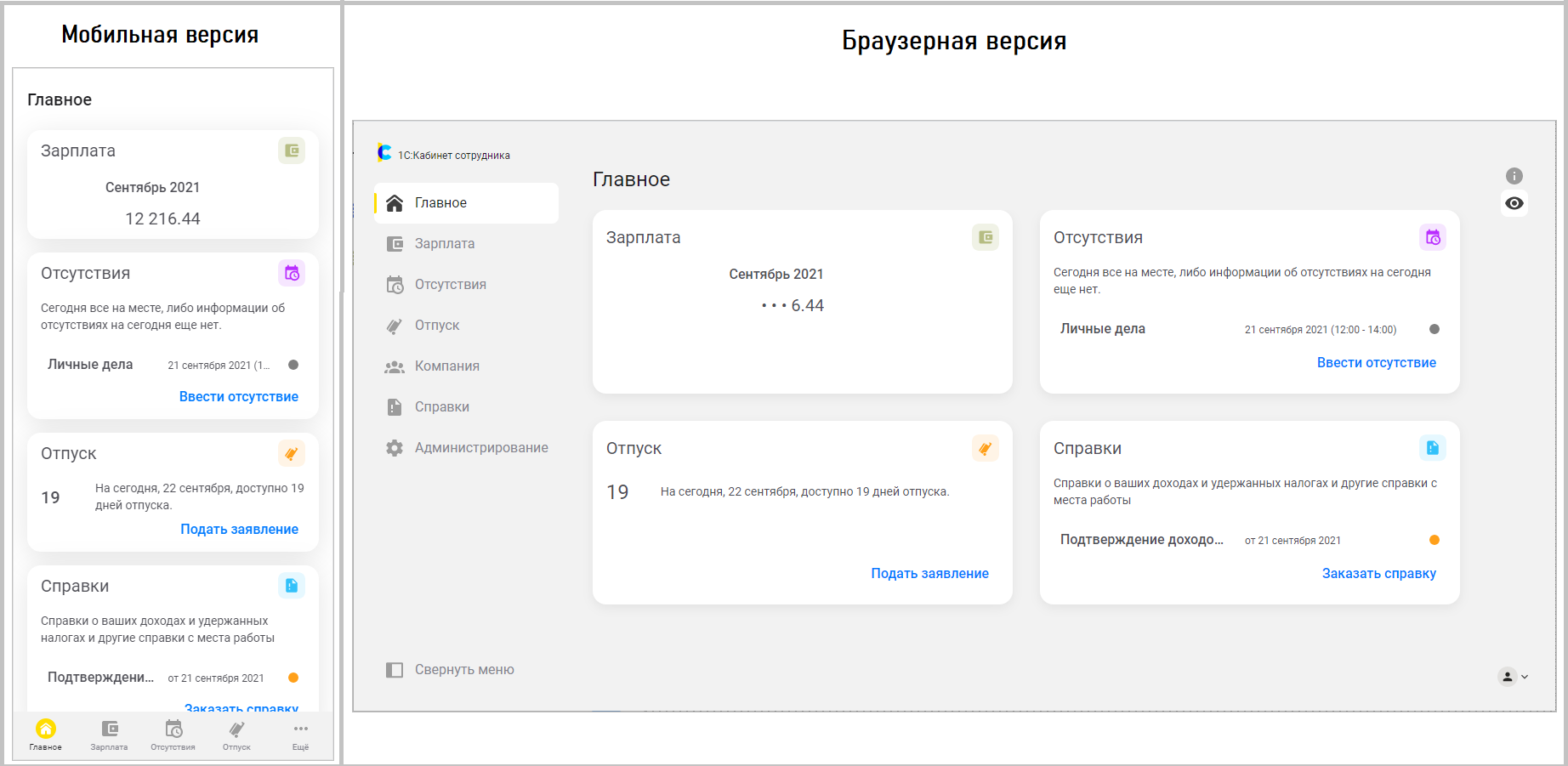Open the Отпуск section from the sidebar
Screen dimensions: 1568x766
click(436, 325)
